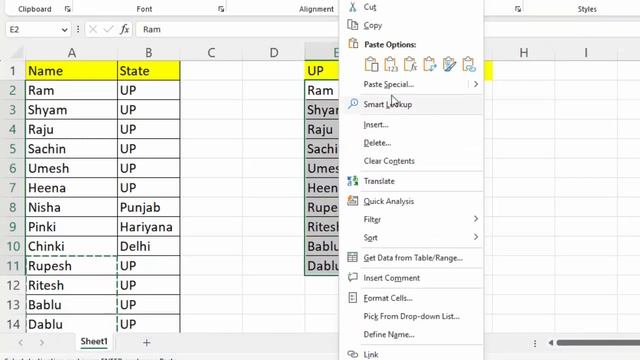Screen dimensions: 640x360
Task: Click the formula bar Enter checkmark
Action: [108, 29]
